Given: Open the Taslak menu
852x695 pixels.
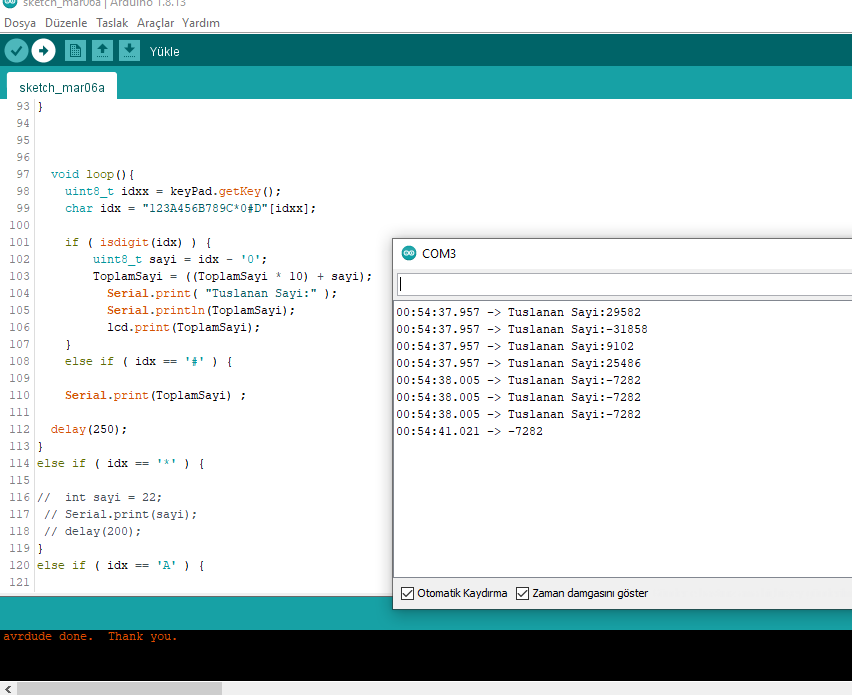Looking at the screenshot, I should (112, 23).
